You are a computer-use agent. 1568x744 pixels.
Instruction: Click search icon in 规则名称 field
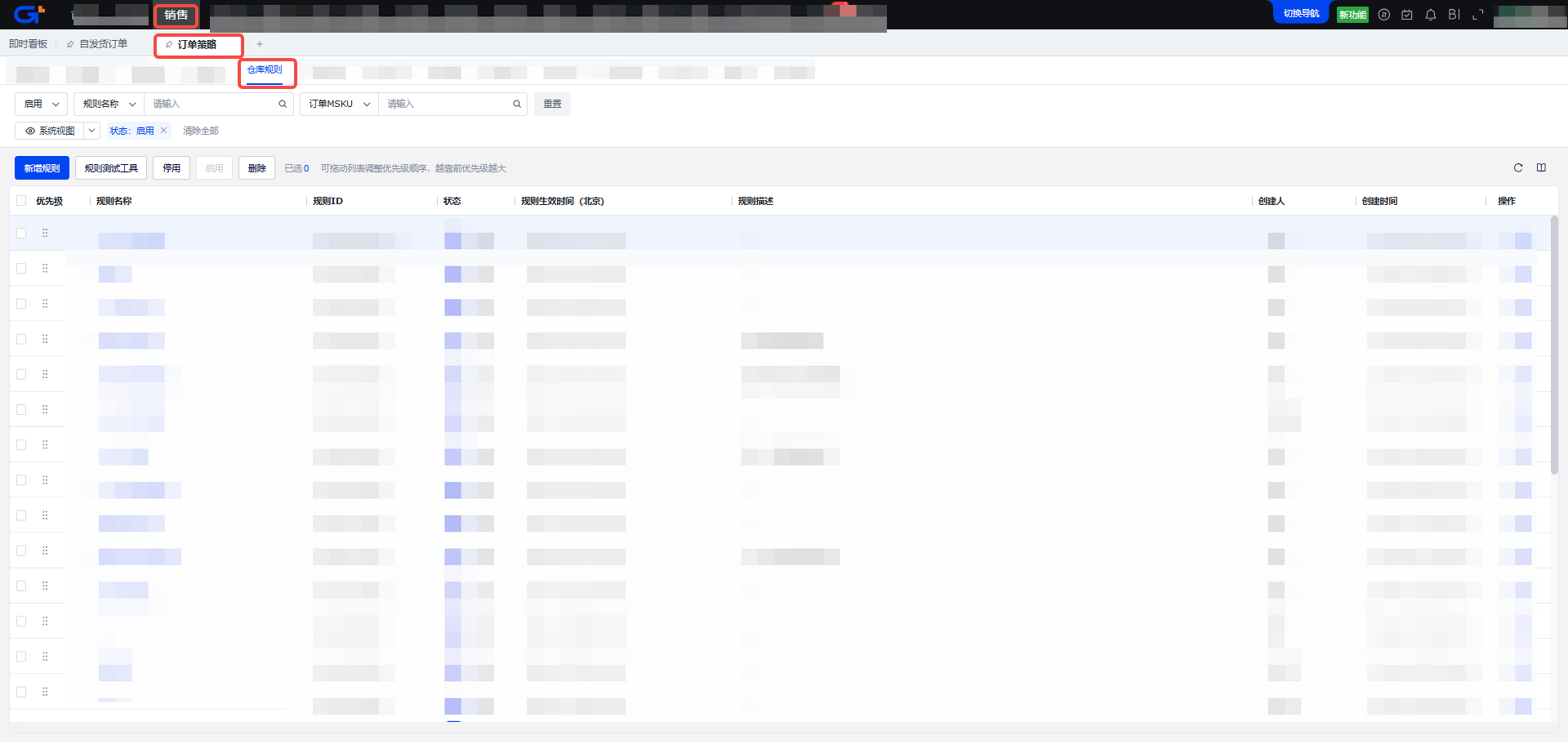pyautogui.click(x=283, y=104)
